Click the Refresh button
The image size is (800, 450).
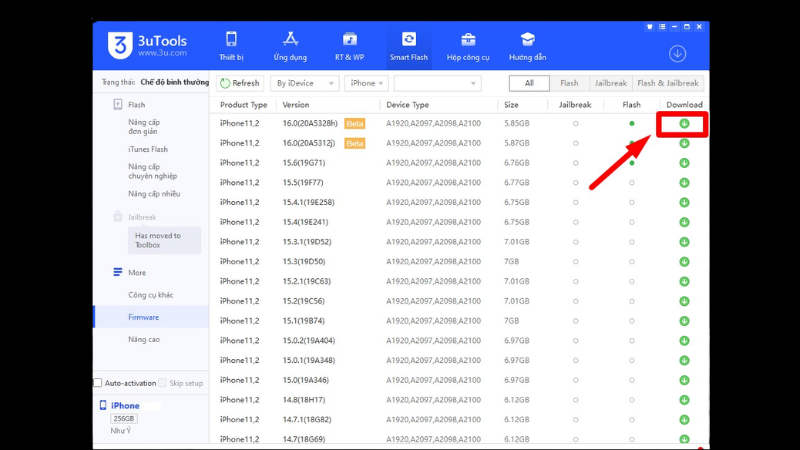click(x=240, y=83)
